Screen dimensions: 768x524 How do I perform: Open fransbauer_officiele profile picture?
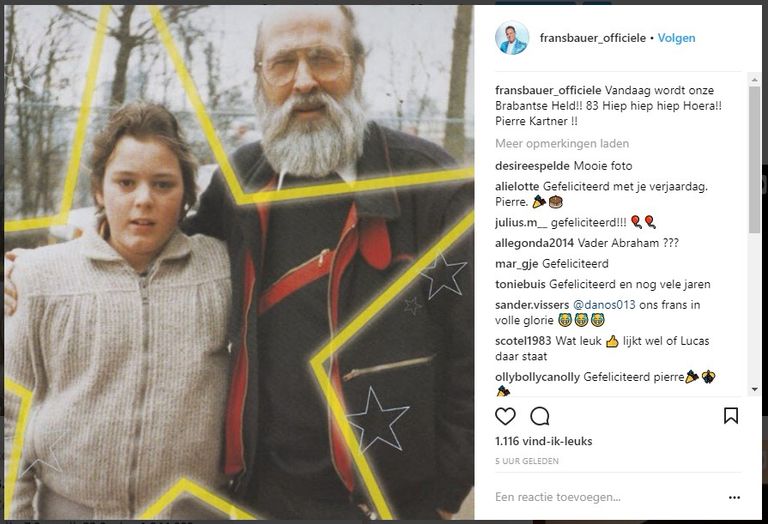coord(512,38)
